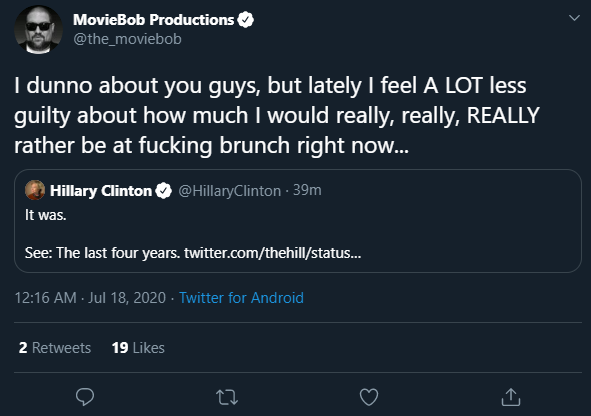This screenshot has height=416, width=591.
Task: Like the tweet with the heart icon
Action: coord(369,397)
